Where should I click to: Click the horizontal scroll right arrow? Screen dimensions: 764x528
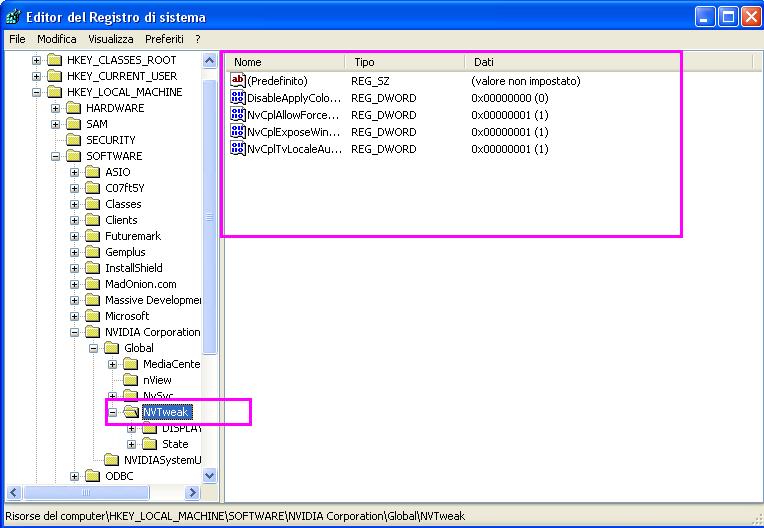[x=192, y=492]
